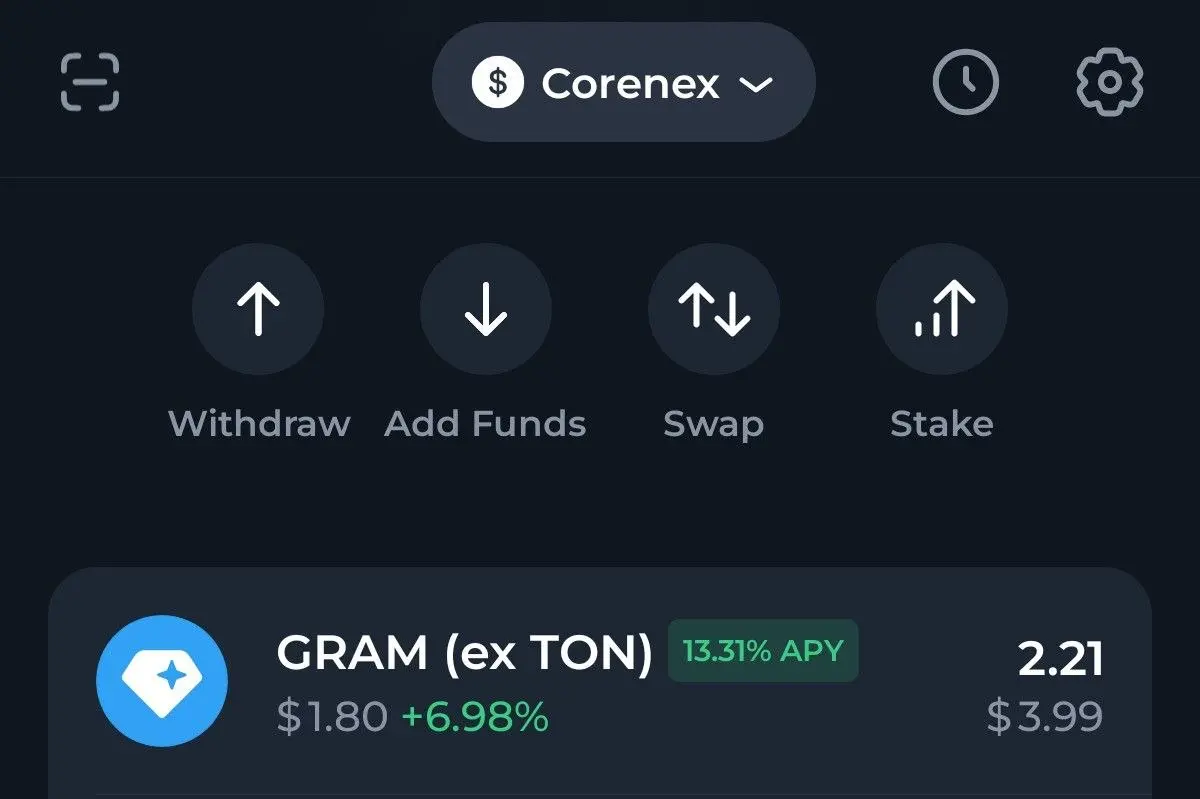Viewport: 1200px width, 799px height.
Task: Tap the Stake chart-arrow icon
Action: 942,308
